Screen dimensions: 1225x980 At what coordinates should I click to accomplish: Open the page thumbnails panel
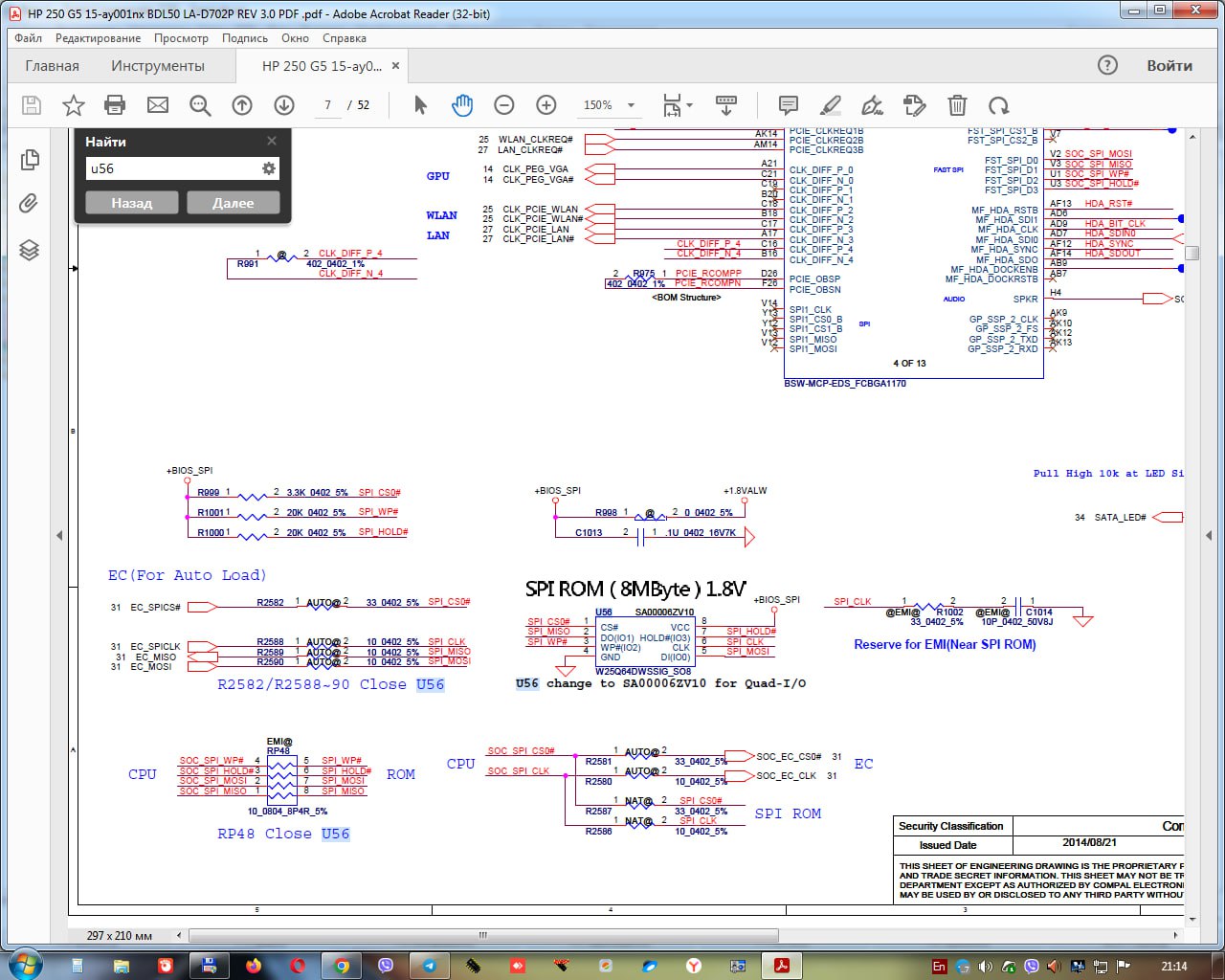(x=30, y=160)
